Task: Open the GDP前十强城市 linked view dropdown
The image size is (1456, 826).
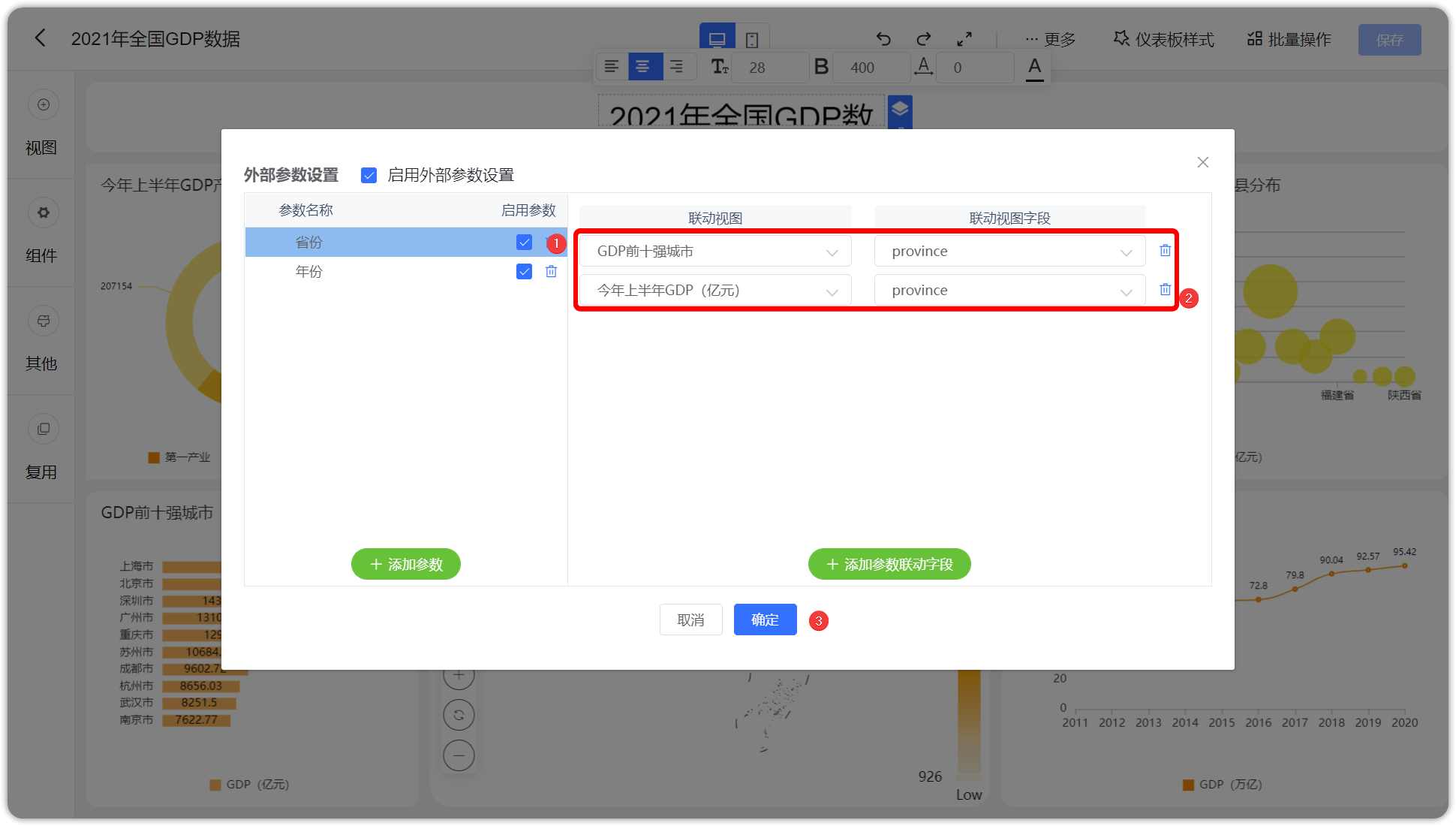Action: pos(715,251)
